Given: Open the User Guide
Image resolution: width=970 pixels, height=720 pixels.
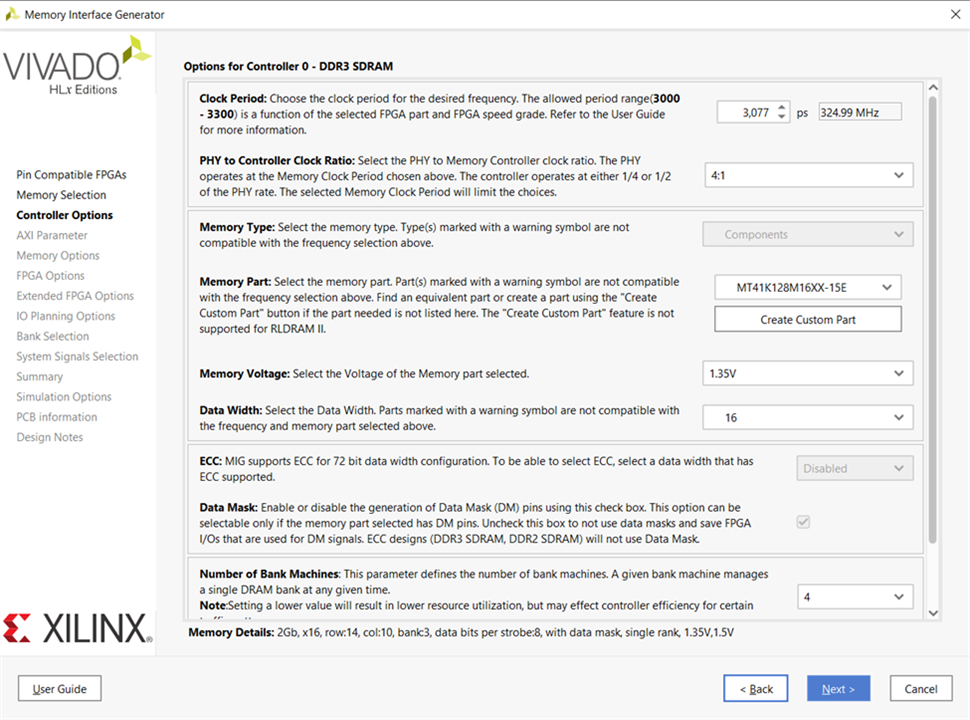Looking at the screenshot, I should [x=59, y=688].
